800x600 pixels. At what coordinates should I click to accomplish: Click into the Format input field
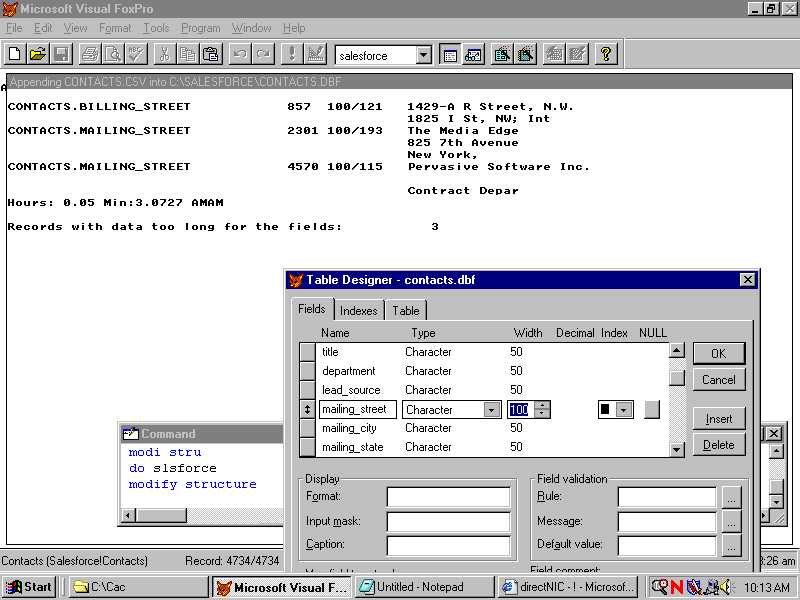[x=448, y=497]
